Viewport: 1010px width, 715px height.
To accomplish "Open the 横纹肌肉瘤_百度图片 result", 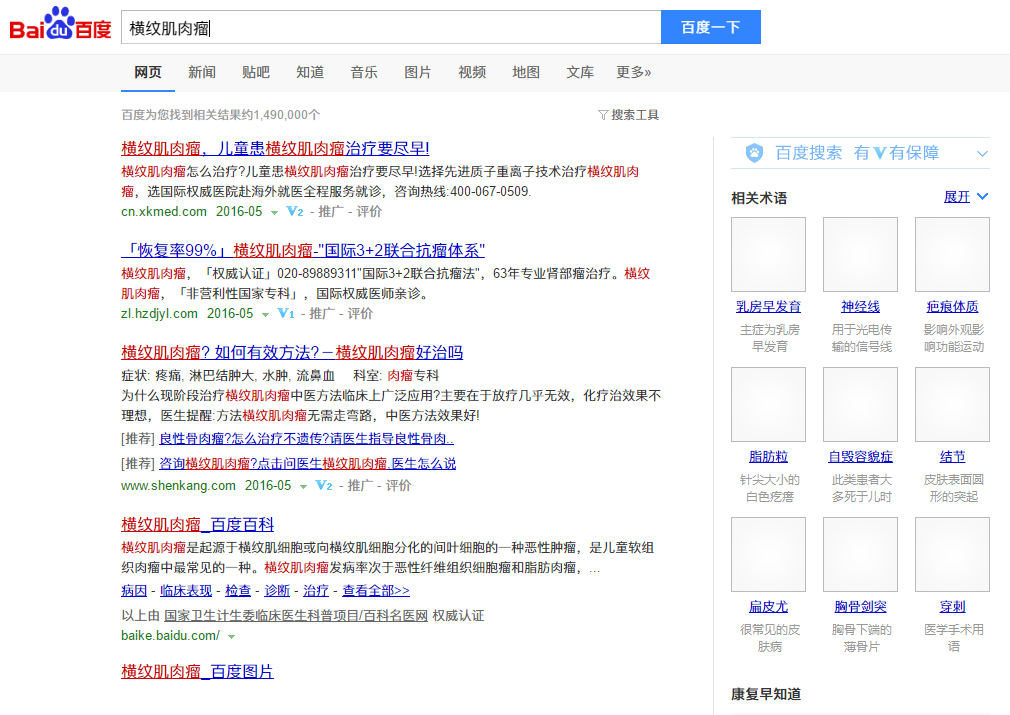I will (197, 671).
